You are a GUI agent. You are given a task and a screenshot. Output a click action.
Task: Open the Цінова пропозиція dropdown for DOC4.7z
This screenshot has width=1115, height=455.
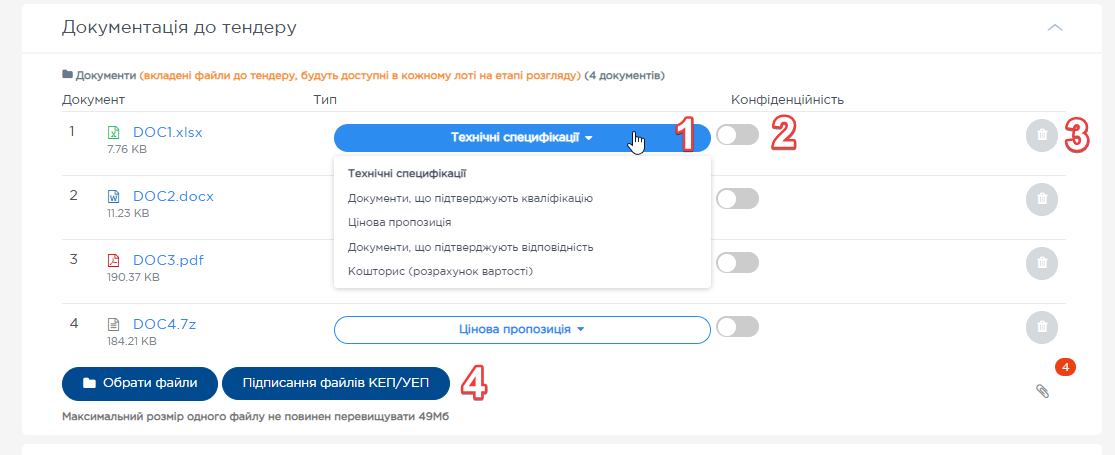tap(521, 329)
